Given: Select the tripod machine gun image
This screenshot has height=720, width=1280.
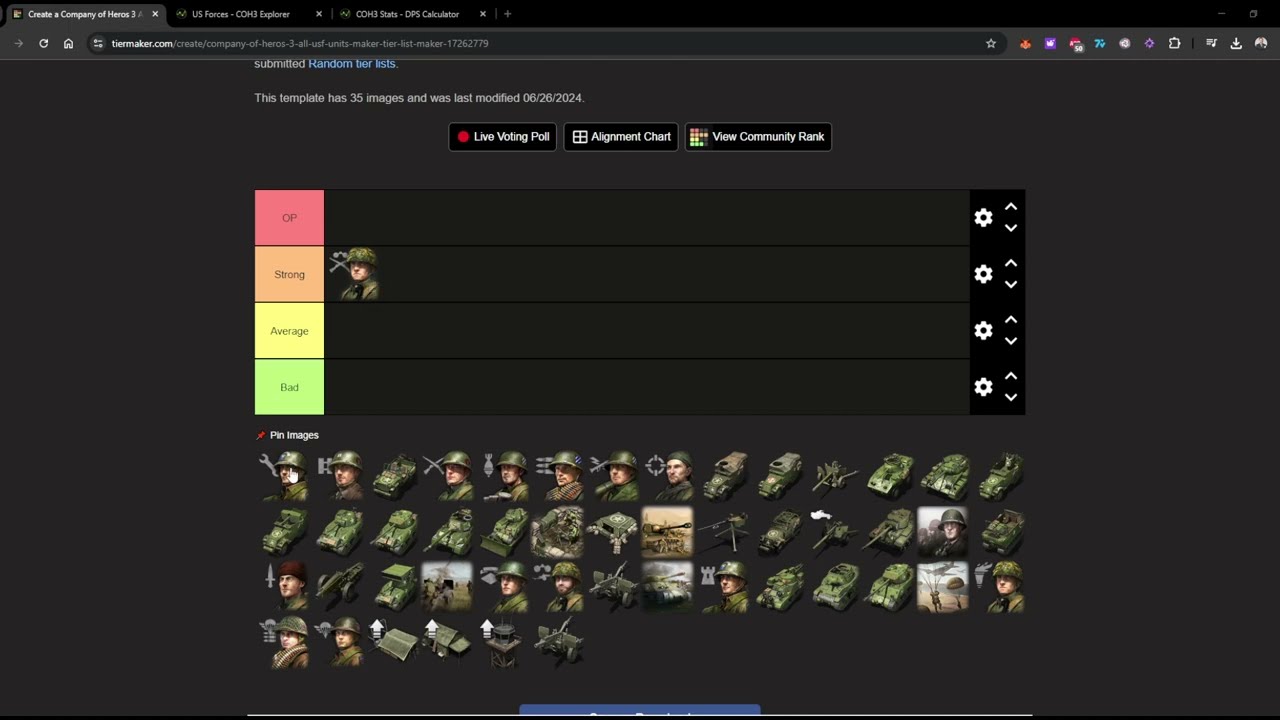Looking at the screenshot, I should coord(725,531).
